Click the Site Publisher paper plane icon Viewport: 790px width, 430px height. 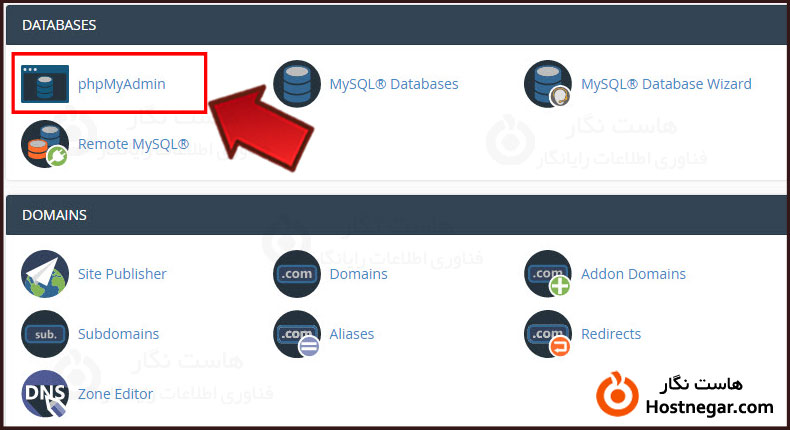[x=45, y=274]
